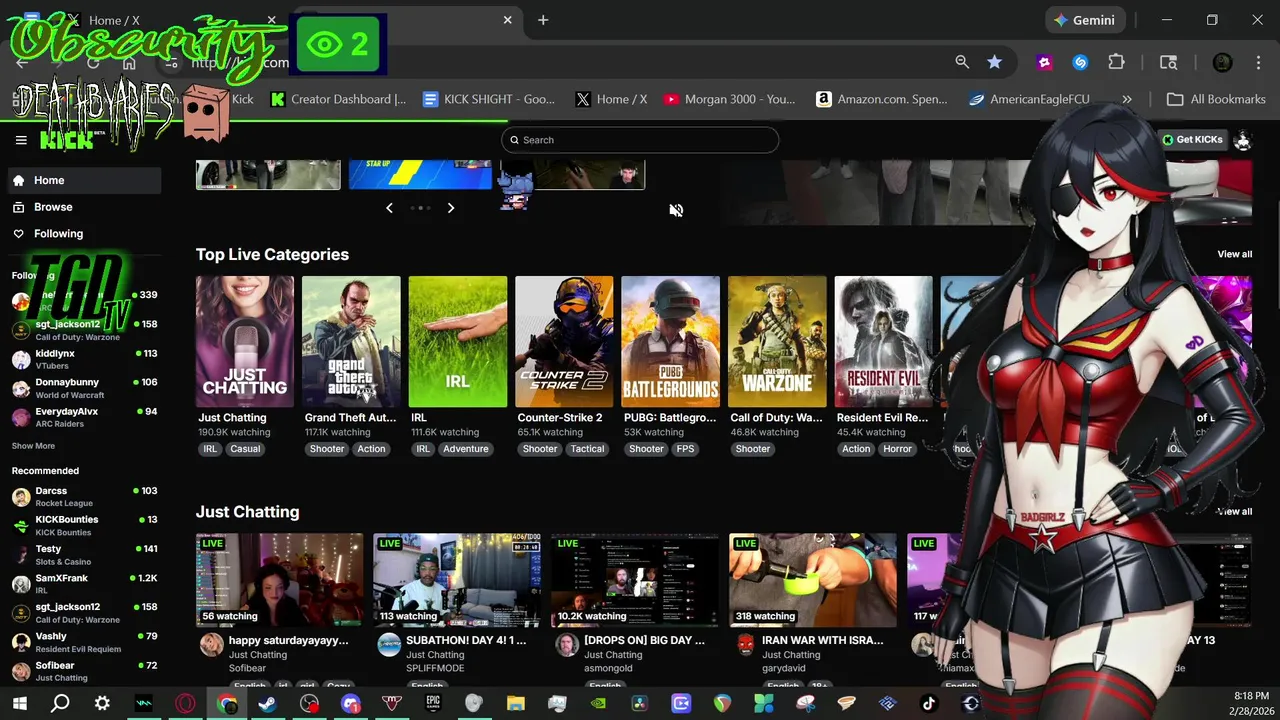Open AmericanEagleFCU bookmark
1280x720 pixels.
coord(1029,99)
